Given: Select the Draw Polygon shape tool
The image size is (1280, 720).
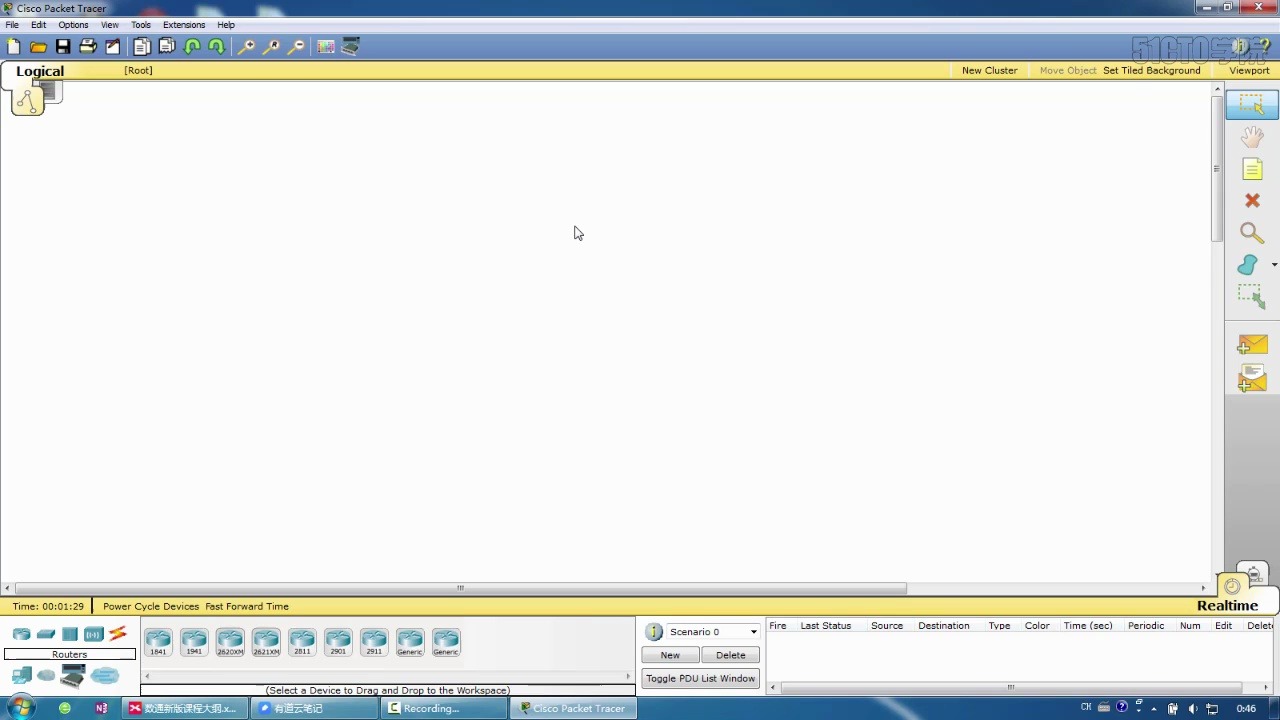Looking at the screenshot, I should point(1248,265).
